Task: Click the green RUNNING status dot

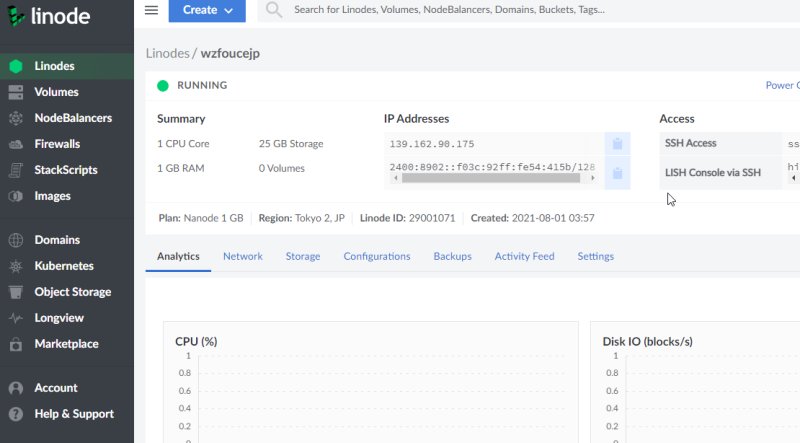Action: tap(163, 86)
